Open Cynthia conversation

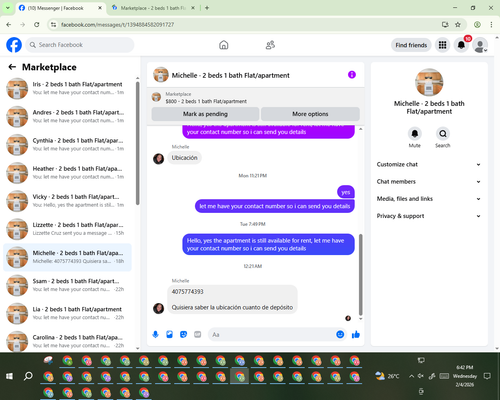67,145
